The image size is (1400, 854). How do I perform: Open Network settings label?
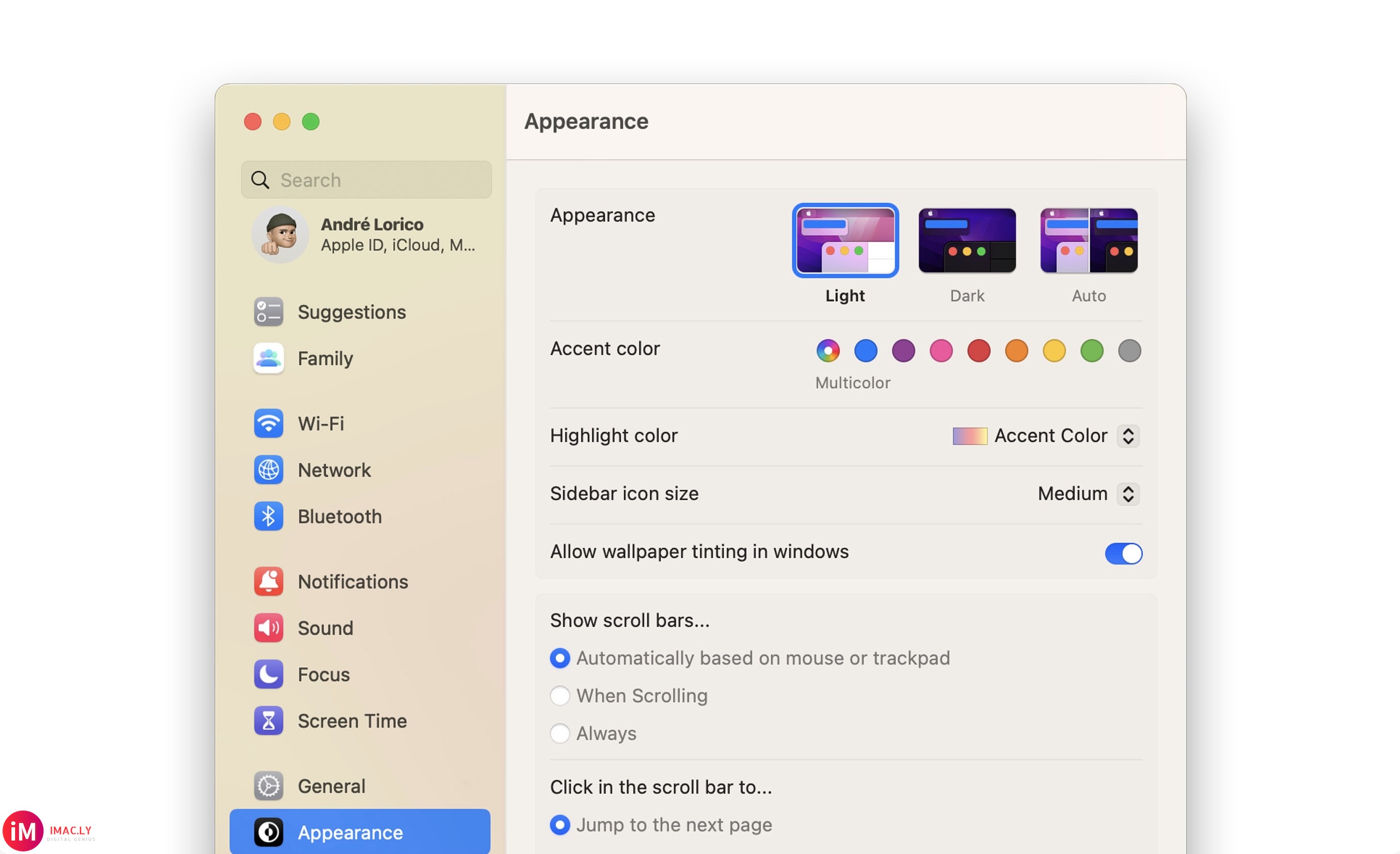point(334,470)
